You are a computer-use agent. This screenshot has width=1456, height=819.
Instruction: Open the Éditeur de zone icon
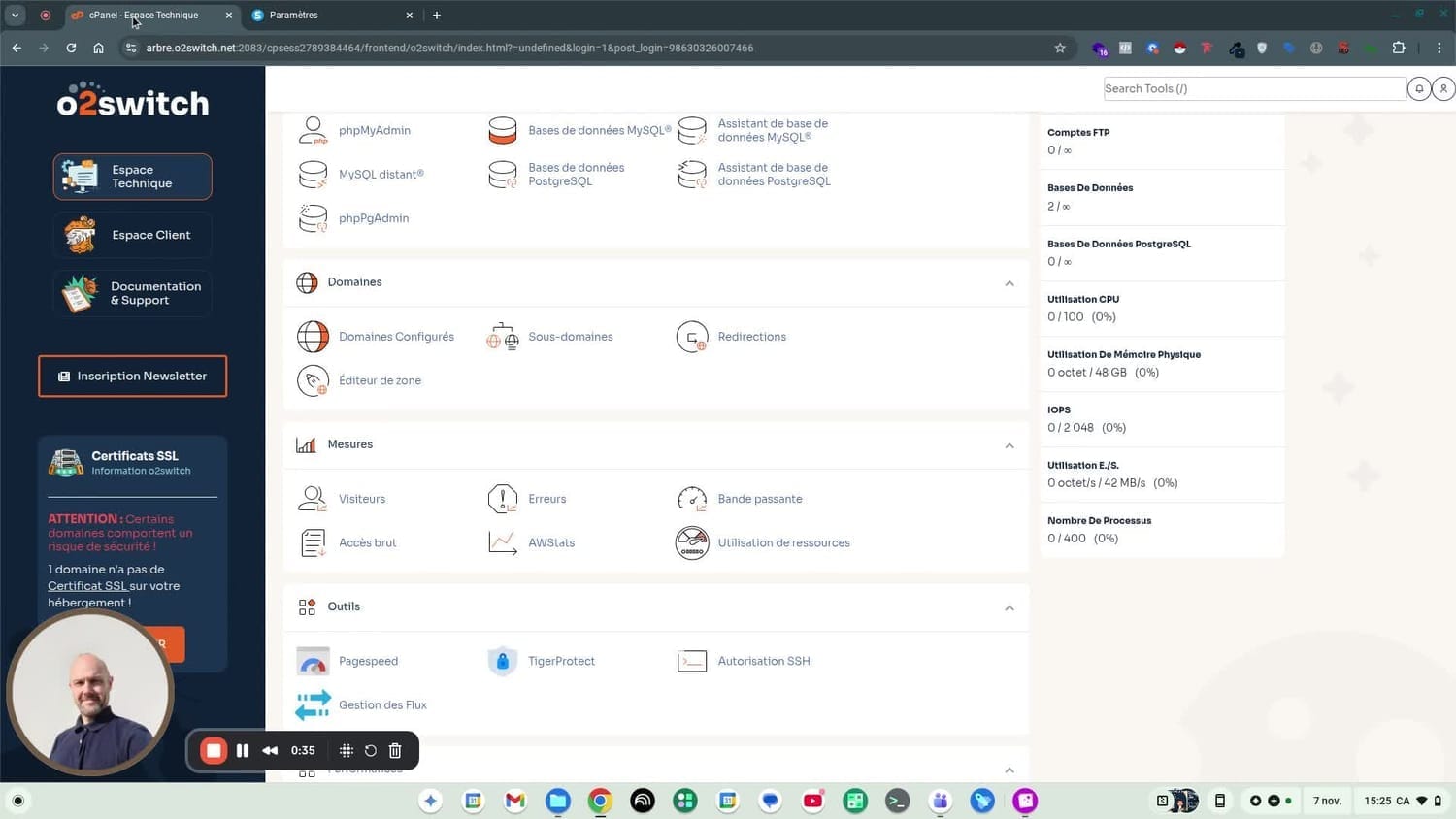click(x=313, y=380)
